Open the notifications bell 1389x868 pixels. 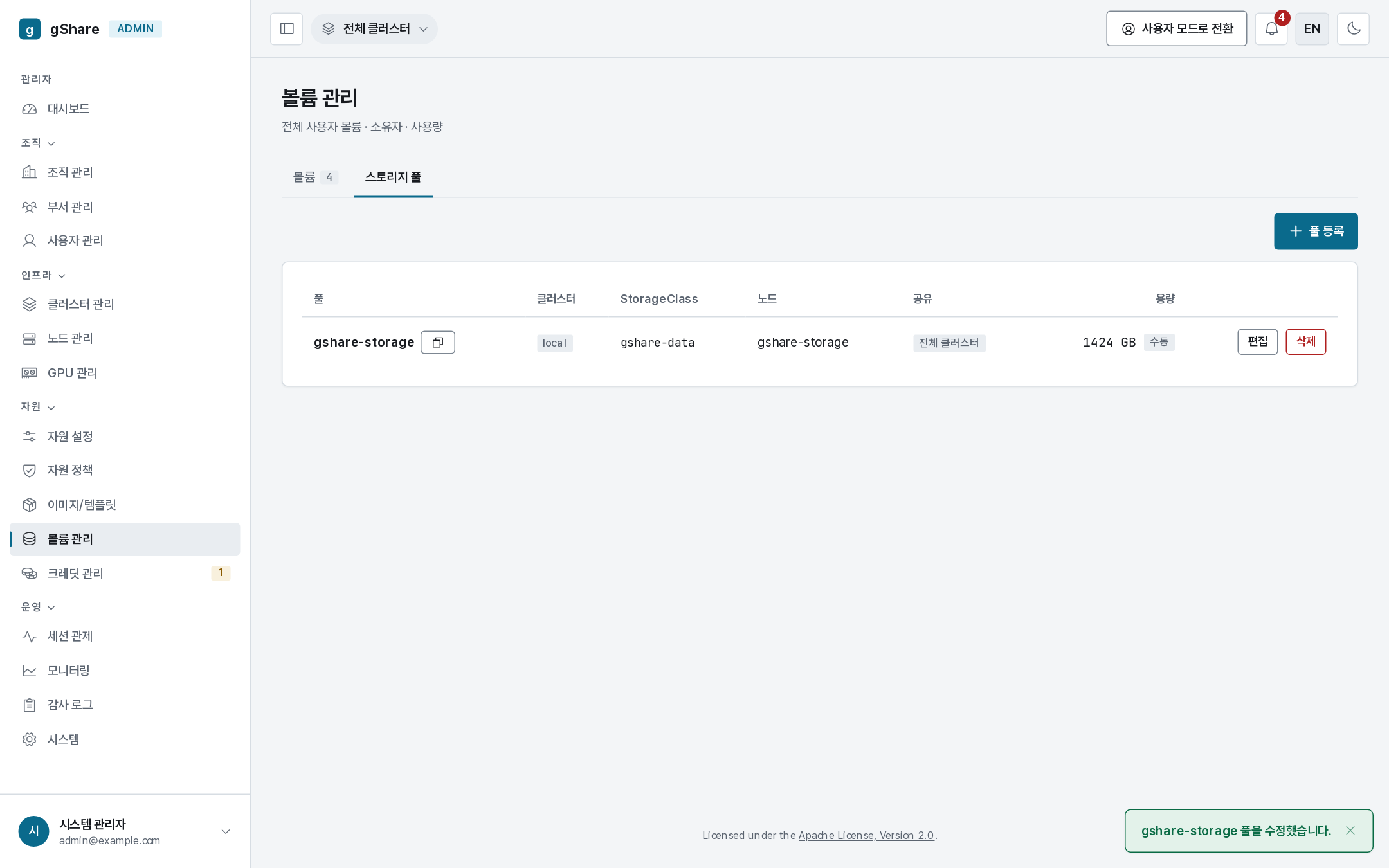click(1271, 29)
